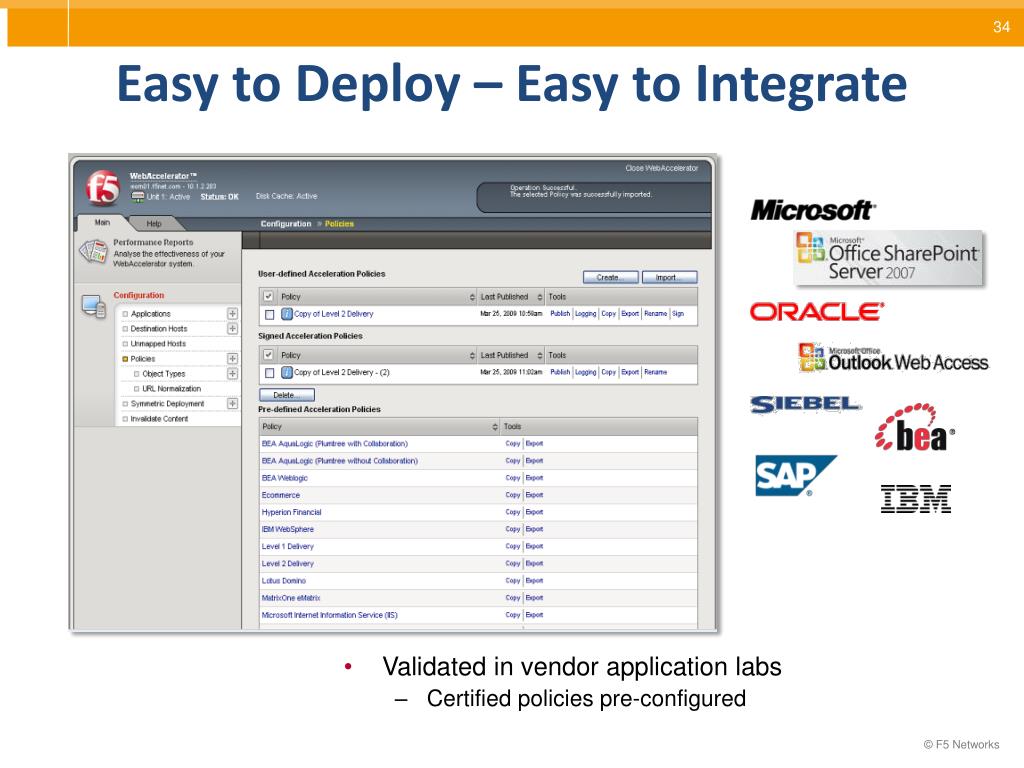Switch to the Main tab
The image size is (1024, 768).
coord(102,223)
